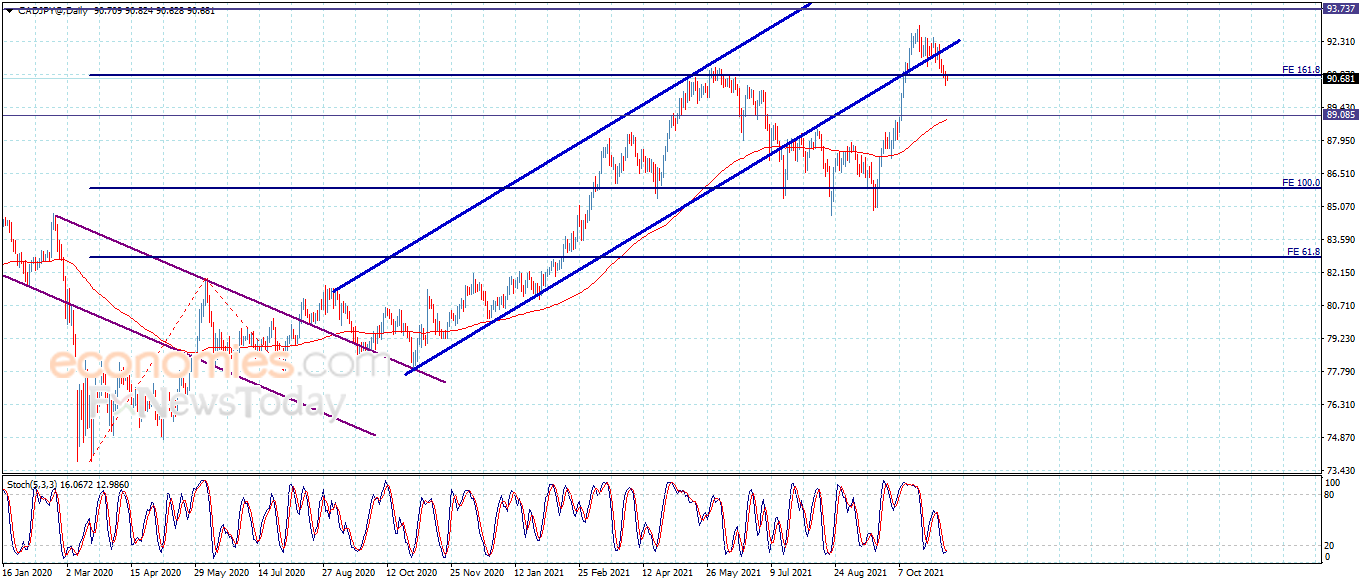1362x584 pixels.
Task: Click the 16 Jan 2020 date label
Action: pyautogui.click(x=27, y=573)
